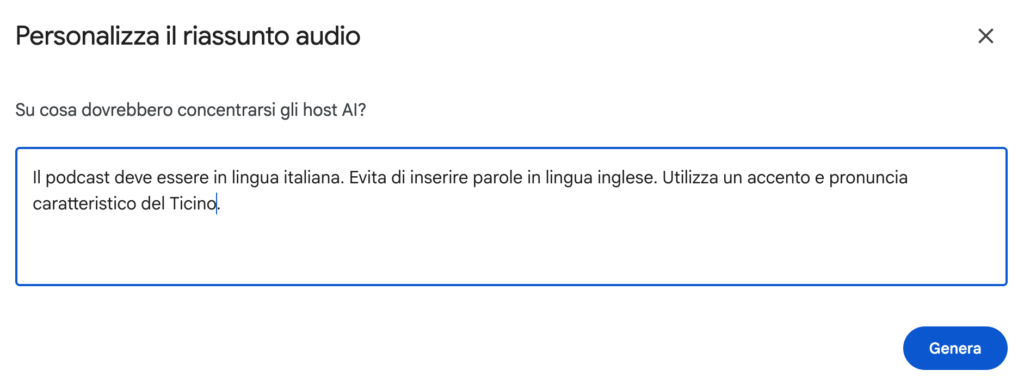The height and width of the screenshot is (383, 1024).
Task: Focus the AI host instructions text box
Action: point(511,216)
